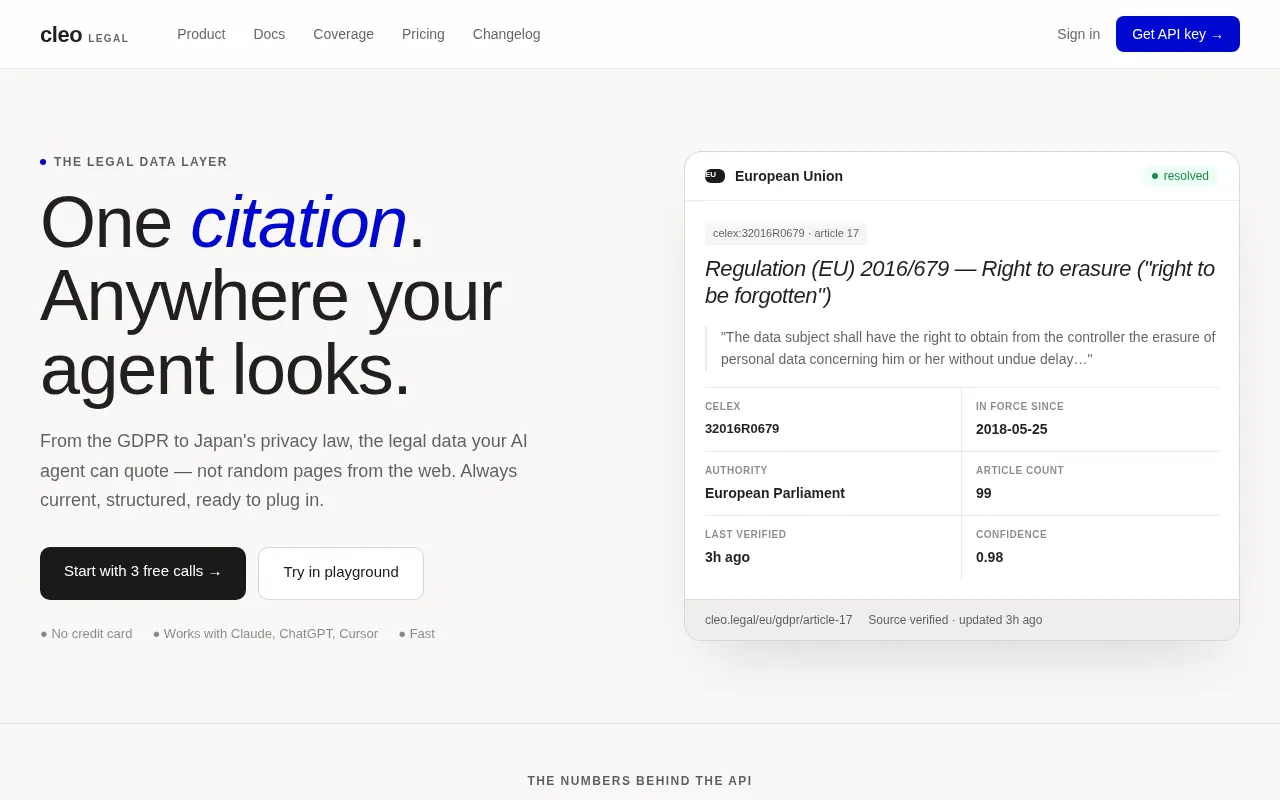
Task: Click the Regulation (EU) 2016/679 title
Action: [x=960, y=282]
